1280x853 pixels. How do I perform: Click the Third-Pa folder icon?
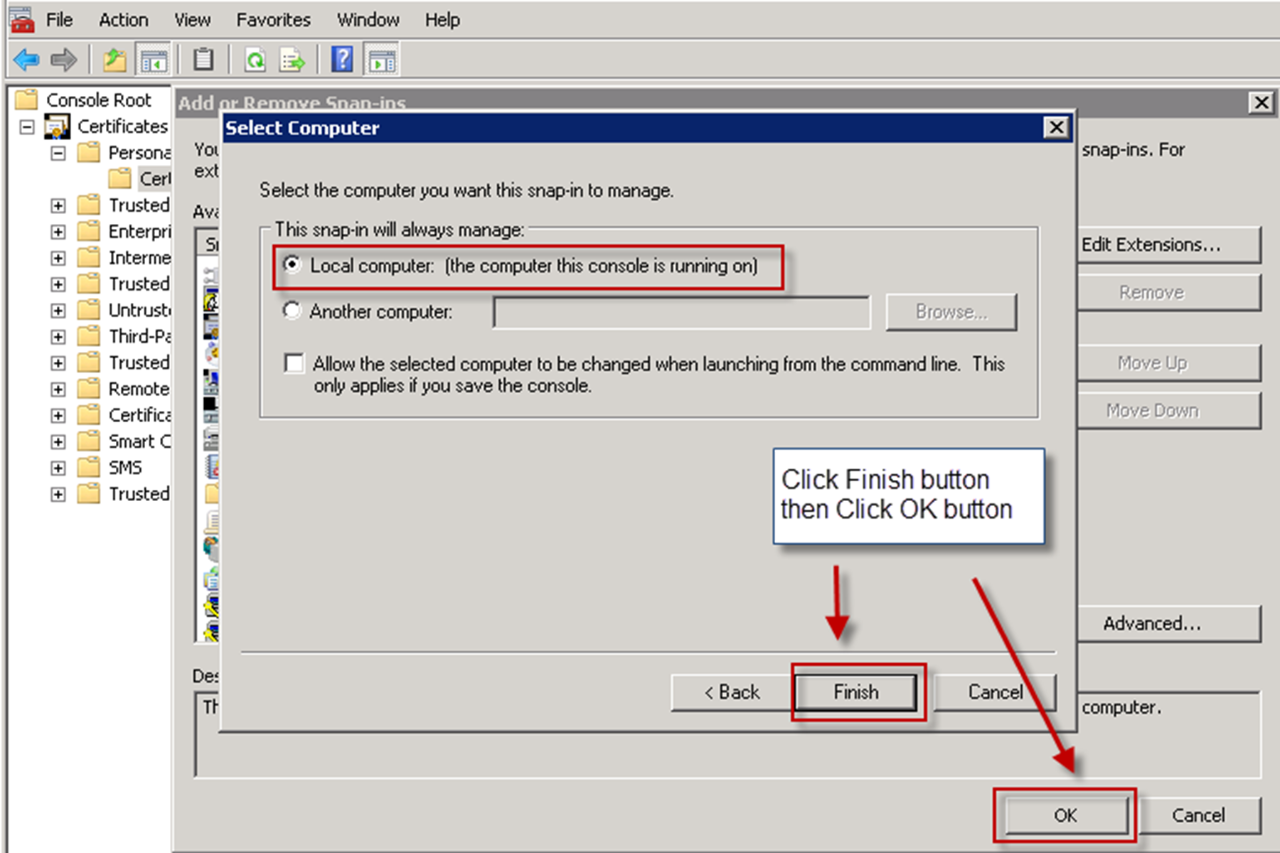pyautogui.click(x=90, y=336)
